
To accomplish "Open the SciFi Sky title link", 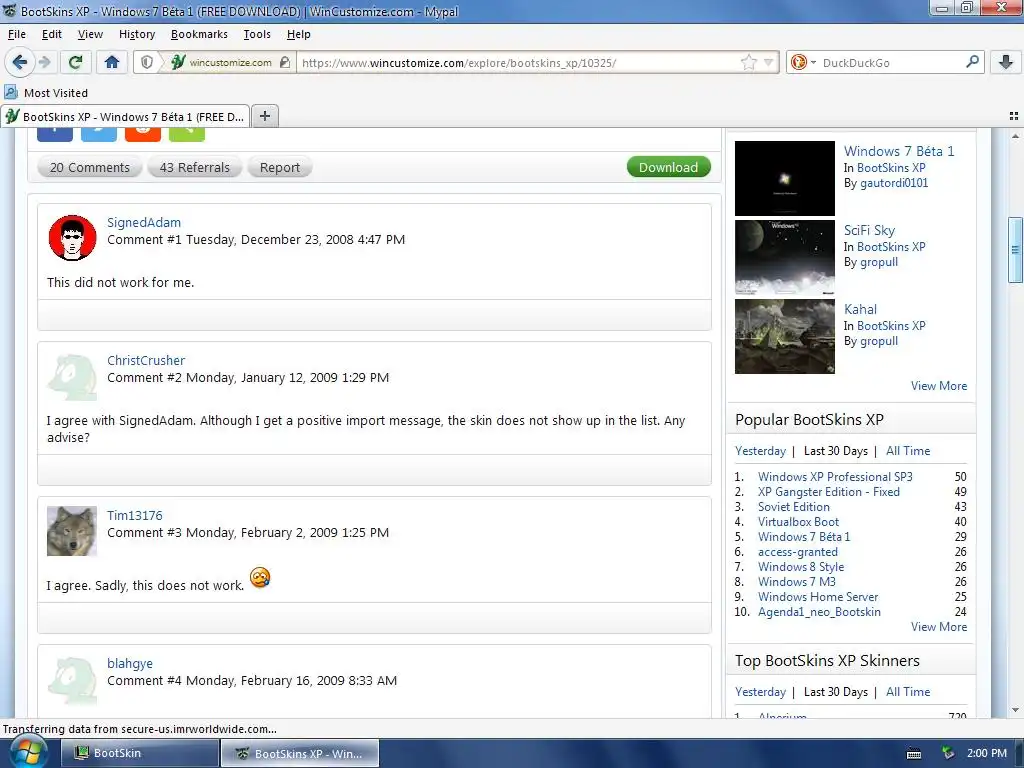I will [x=869, y=230].
